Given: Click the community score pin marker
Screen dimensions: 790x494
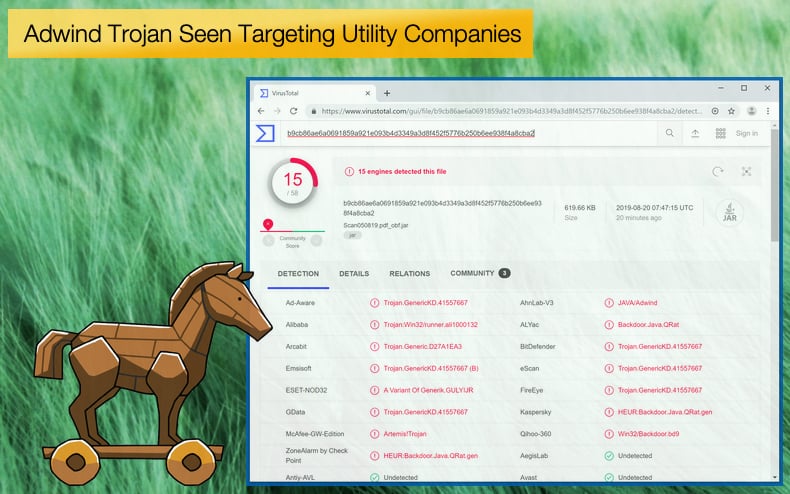Looking at the screenshot, I should tap(268, 224).
